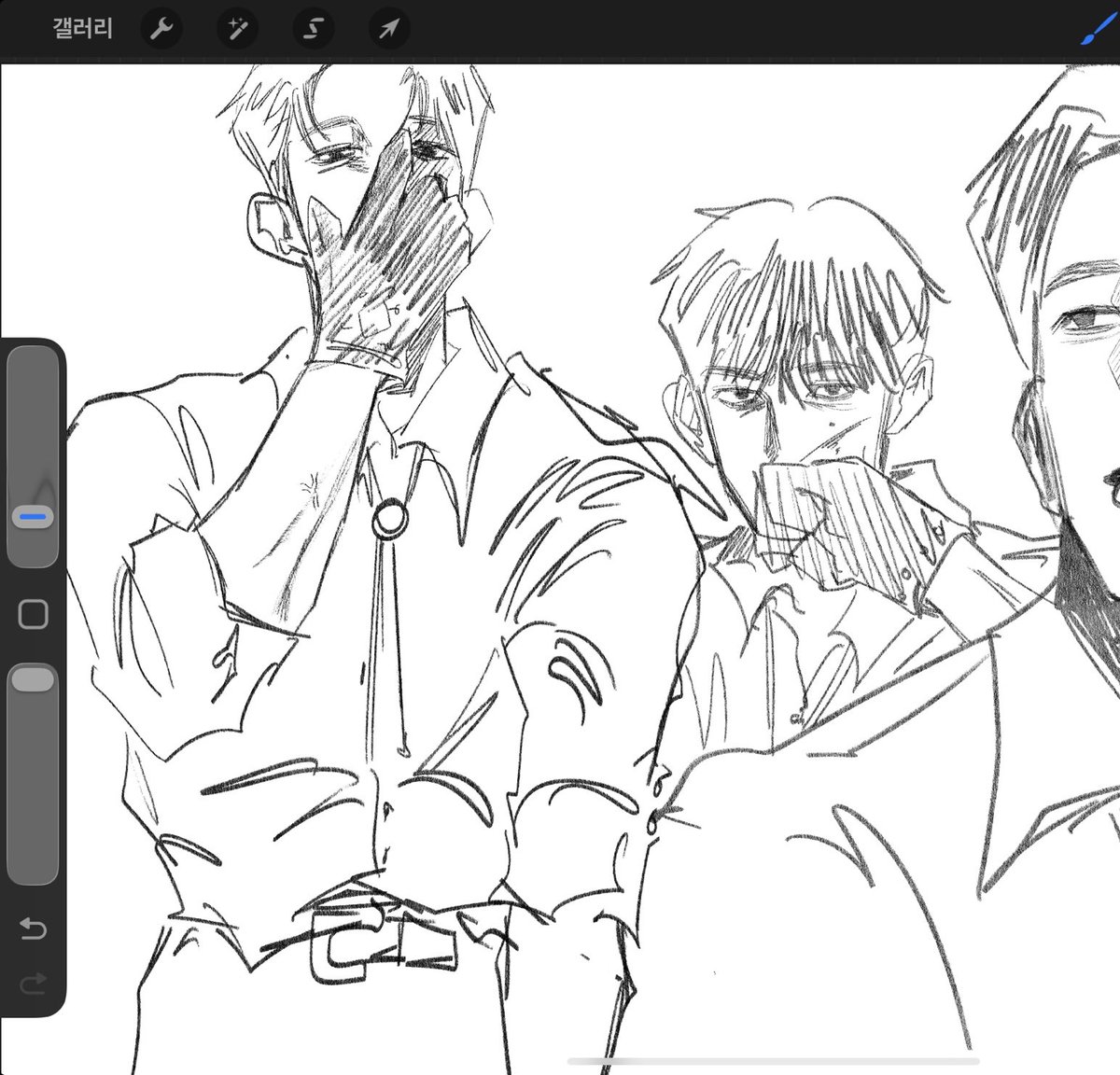This screenshot has height=1075, width=1120.
Task: Tap the square Modify button in sidebar
Action: [x=34, y=614]
